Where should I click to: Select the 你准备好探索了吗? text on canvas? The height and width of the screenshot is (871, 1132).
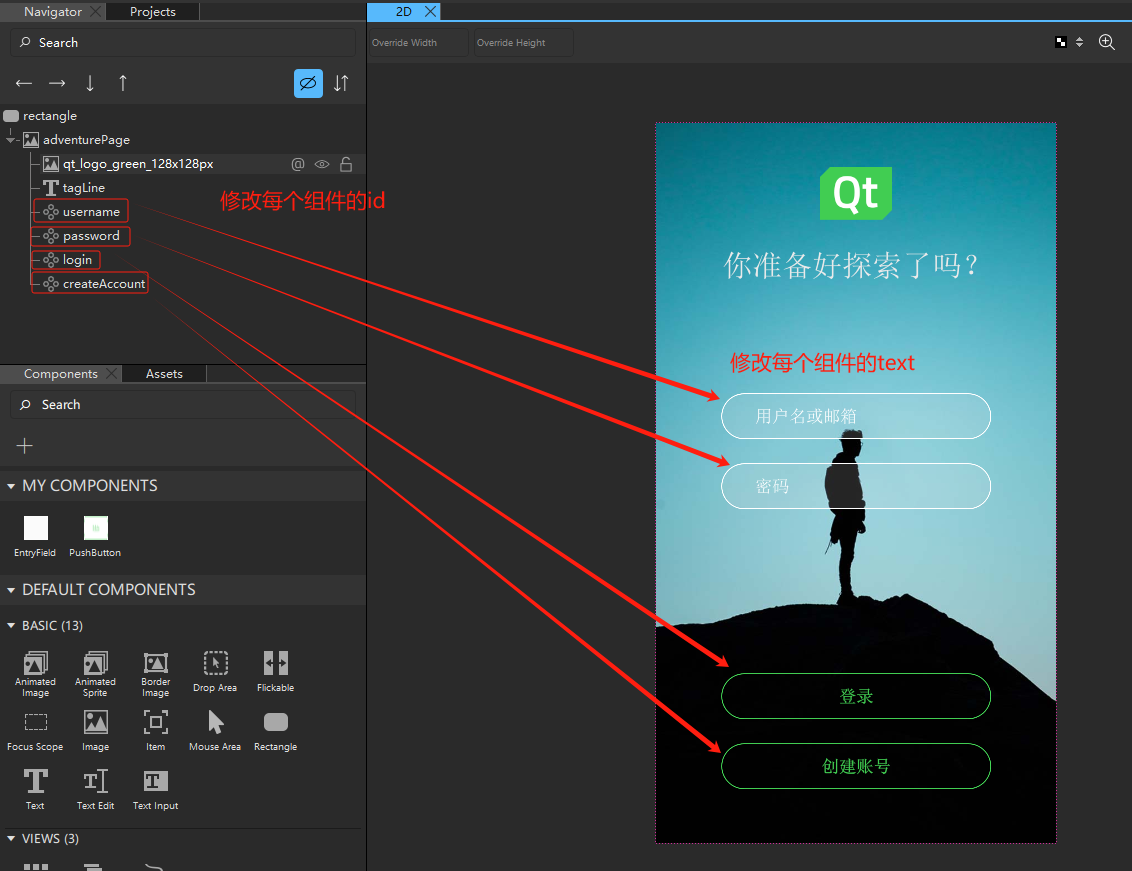[851, 266]
